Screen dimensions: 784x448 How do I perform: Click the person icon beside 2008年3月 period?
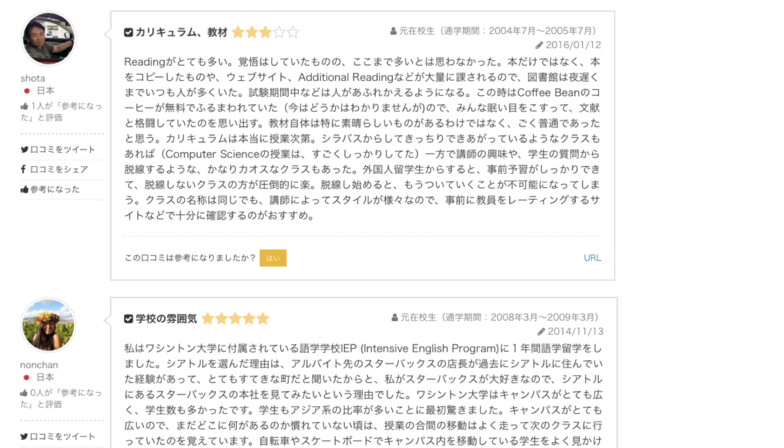pos(395,318)
